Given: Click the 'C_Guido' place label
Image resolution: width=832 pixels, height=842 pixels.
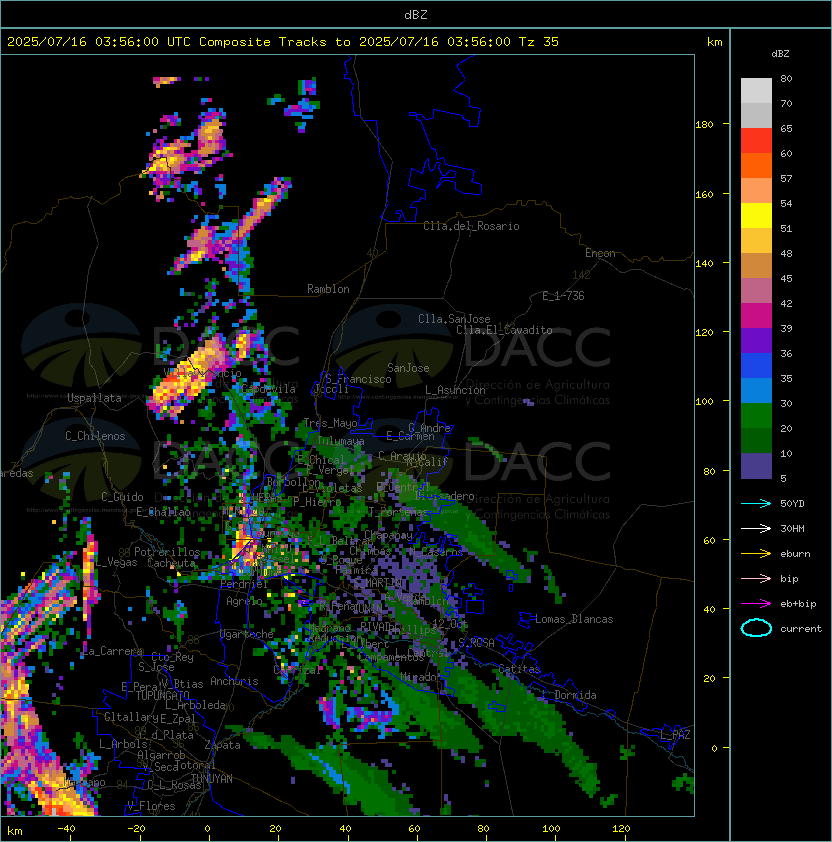Looking at the screenshot, I should [122, 497].
